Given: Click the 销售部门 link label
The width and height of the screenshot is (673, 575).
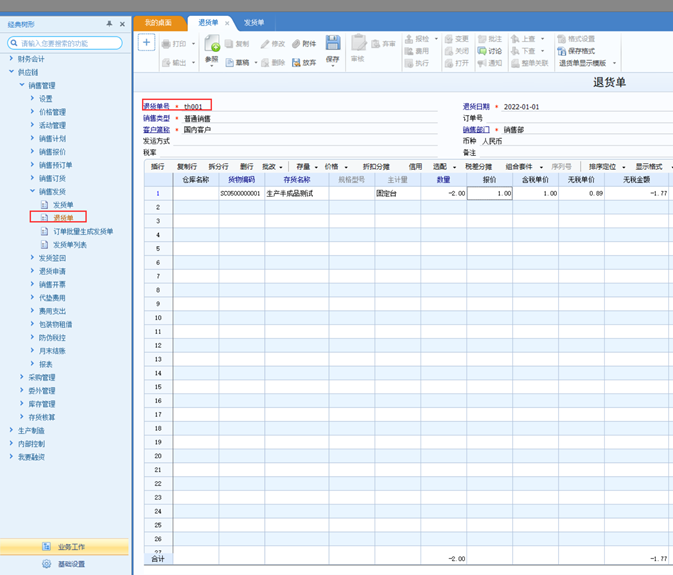Looking at the screenshot, I should coord(476,130).
